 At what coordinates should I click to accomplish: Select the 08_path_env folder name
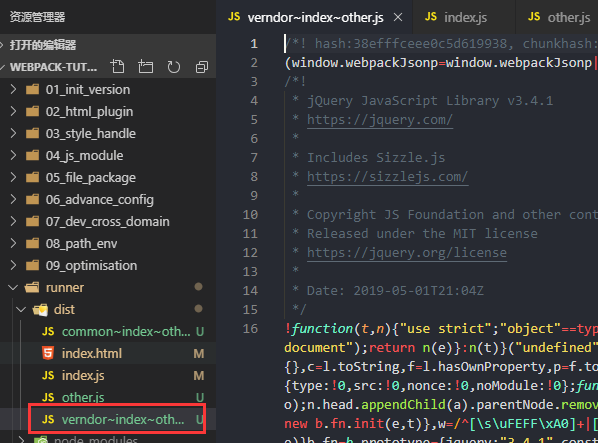click(x=81, y=244)
